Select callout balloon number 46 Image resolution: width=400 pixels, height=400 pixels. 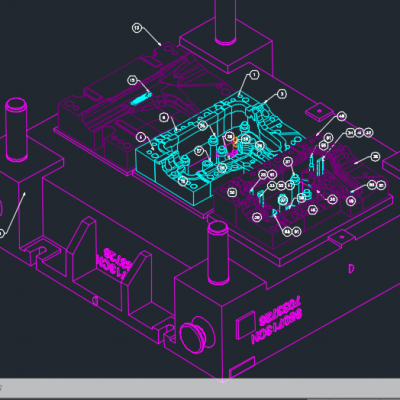(x=312, y=210)
